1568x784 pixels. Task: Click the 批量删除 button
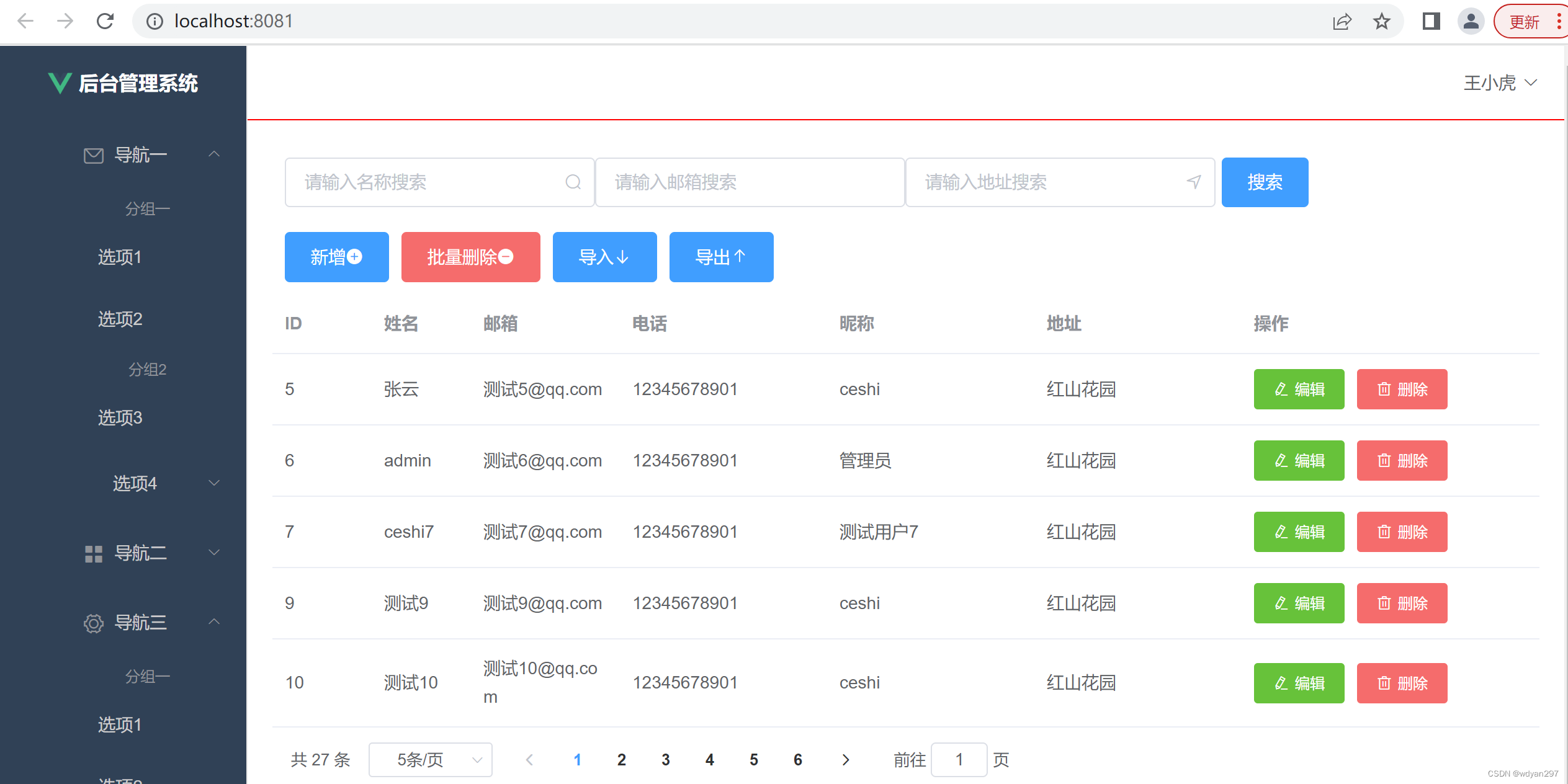470,257
